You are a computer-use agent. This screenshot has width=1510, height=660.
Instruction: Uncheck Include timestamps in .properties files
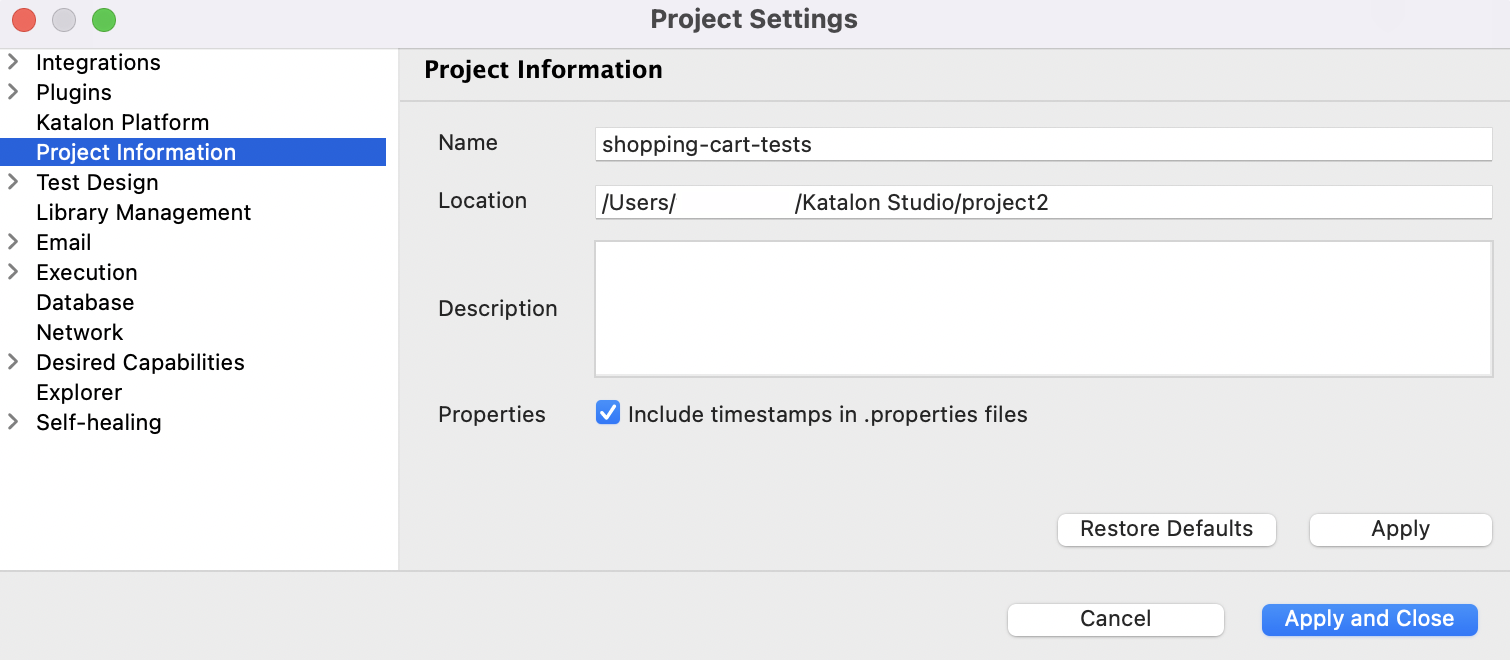(x=608, y=413)
